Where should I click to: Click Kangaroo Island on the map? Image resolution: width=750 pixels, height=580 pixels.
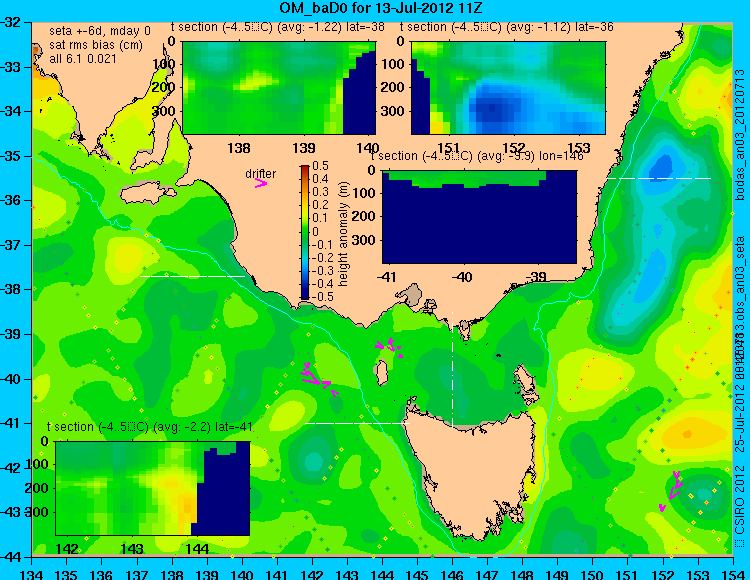(148, 194)
